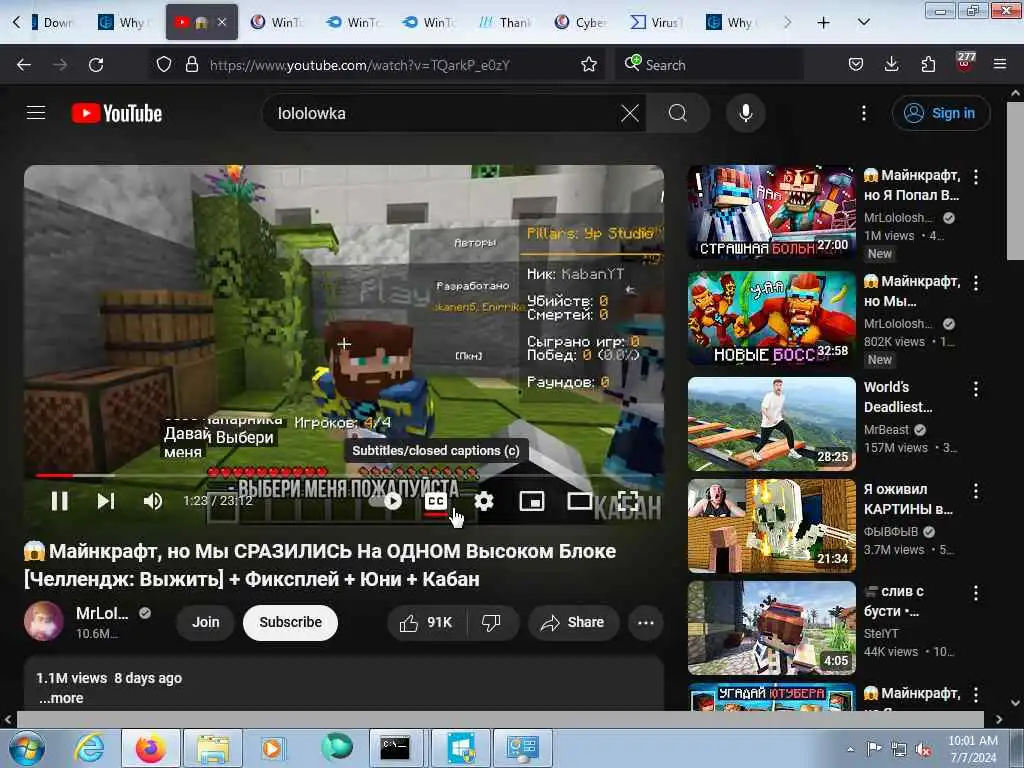The height and width of the screenshot is (768, 1024).
Task: Open options for Майнкрафт, но Мы video
Action: click(976, 283)
